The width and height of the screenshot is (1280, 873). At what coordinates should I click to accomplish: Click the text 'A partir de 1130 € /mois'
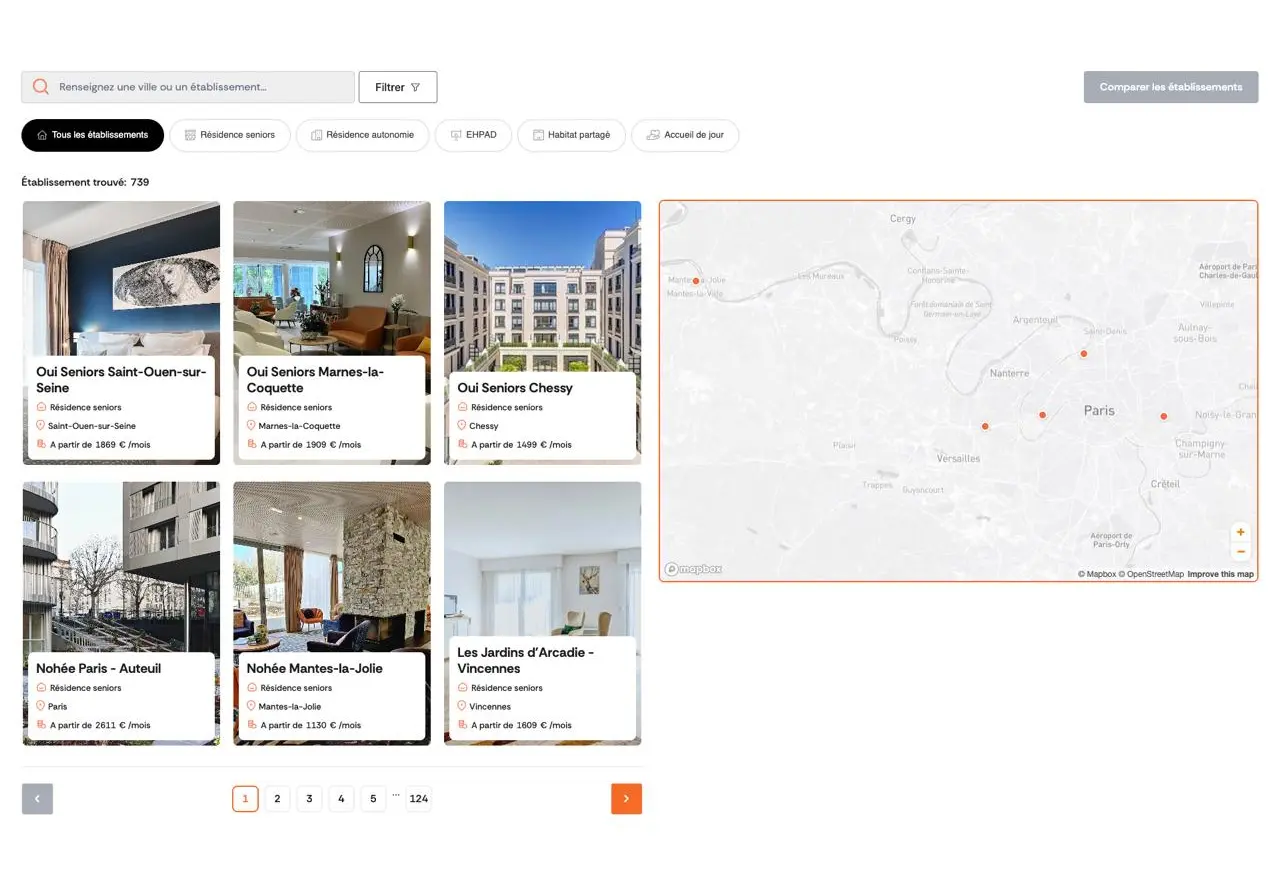click(311, 725)
